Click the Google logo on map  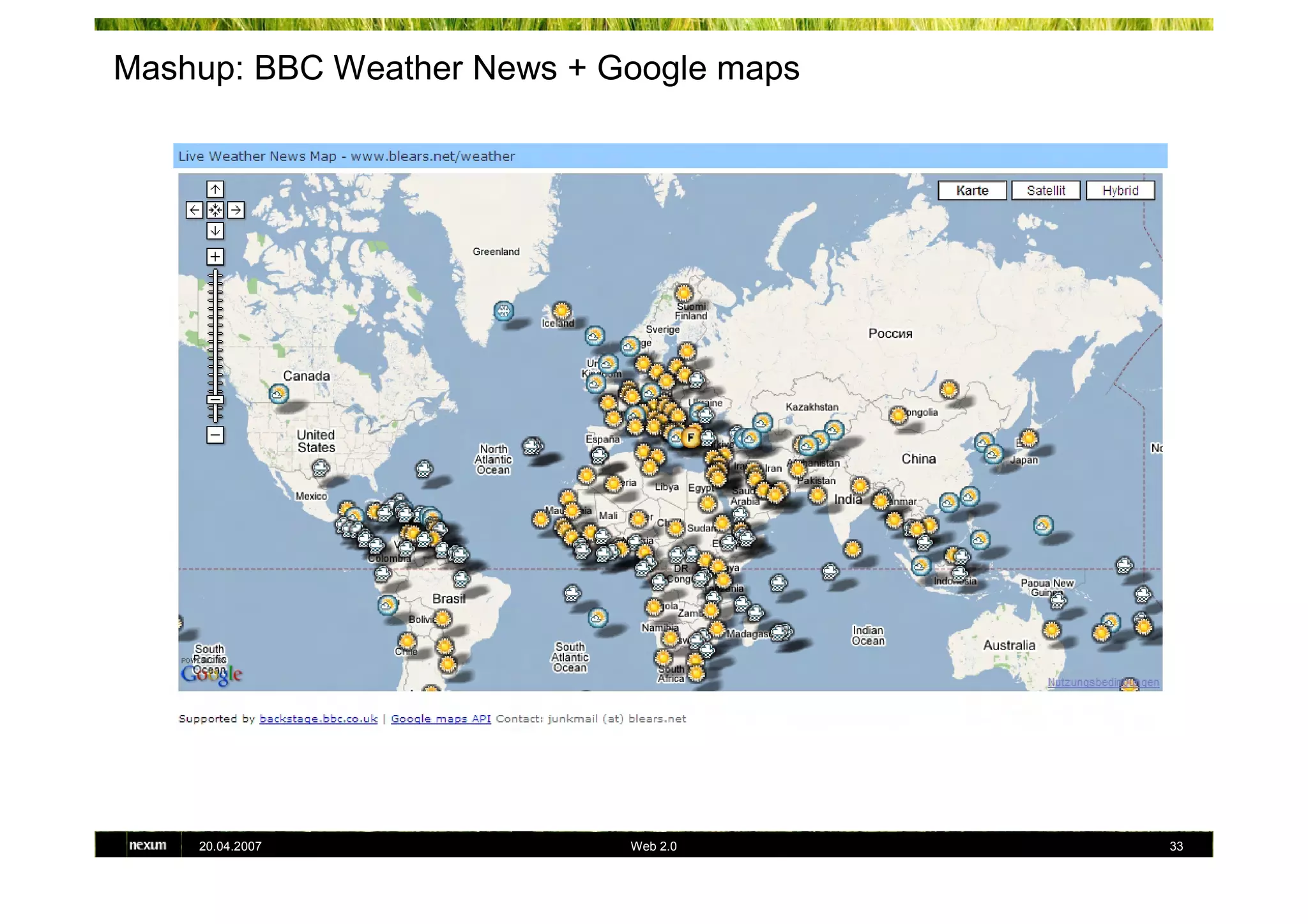click(211, 674)
